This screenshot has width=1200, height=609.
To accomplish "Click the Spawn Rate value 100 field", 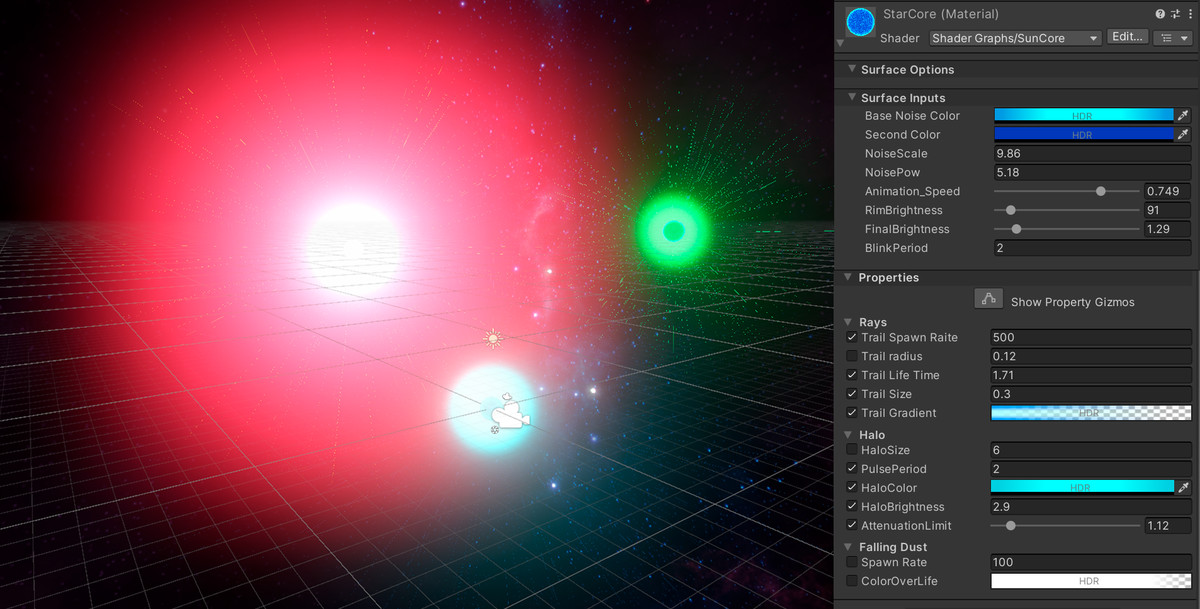I will [1091, 563].
